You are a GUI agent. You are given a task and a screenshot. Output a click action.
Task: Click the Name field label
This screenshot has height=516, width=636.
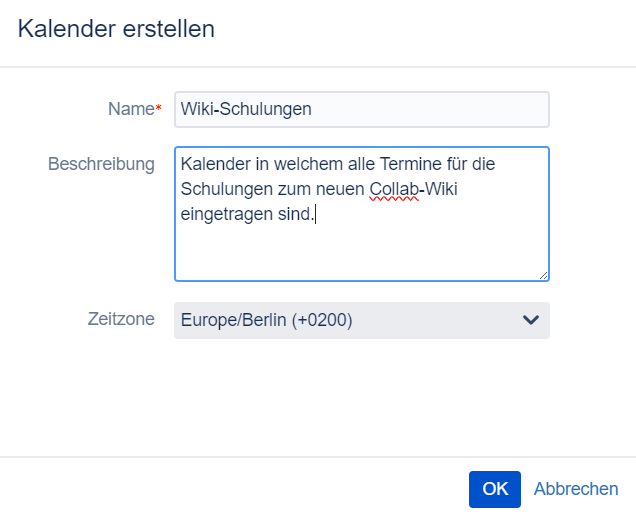tap(130, 109)
